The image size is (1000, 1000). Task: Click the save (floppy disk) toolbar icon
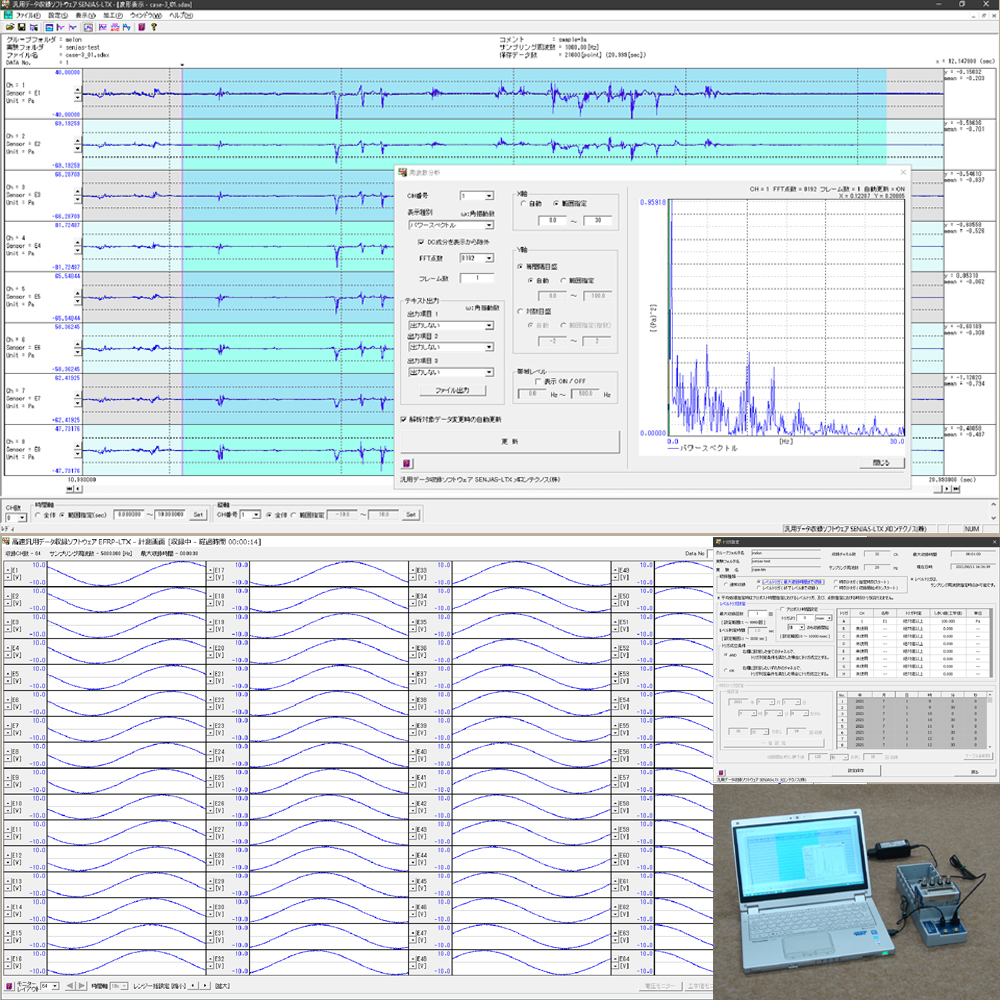(22, 27)
